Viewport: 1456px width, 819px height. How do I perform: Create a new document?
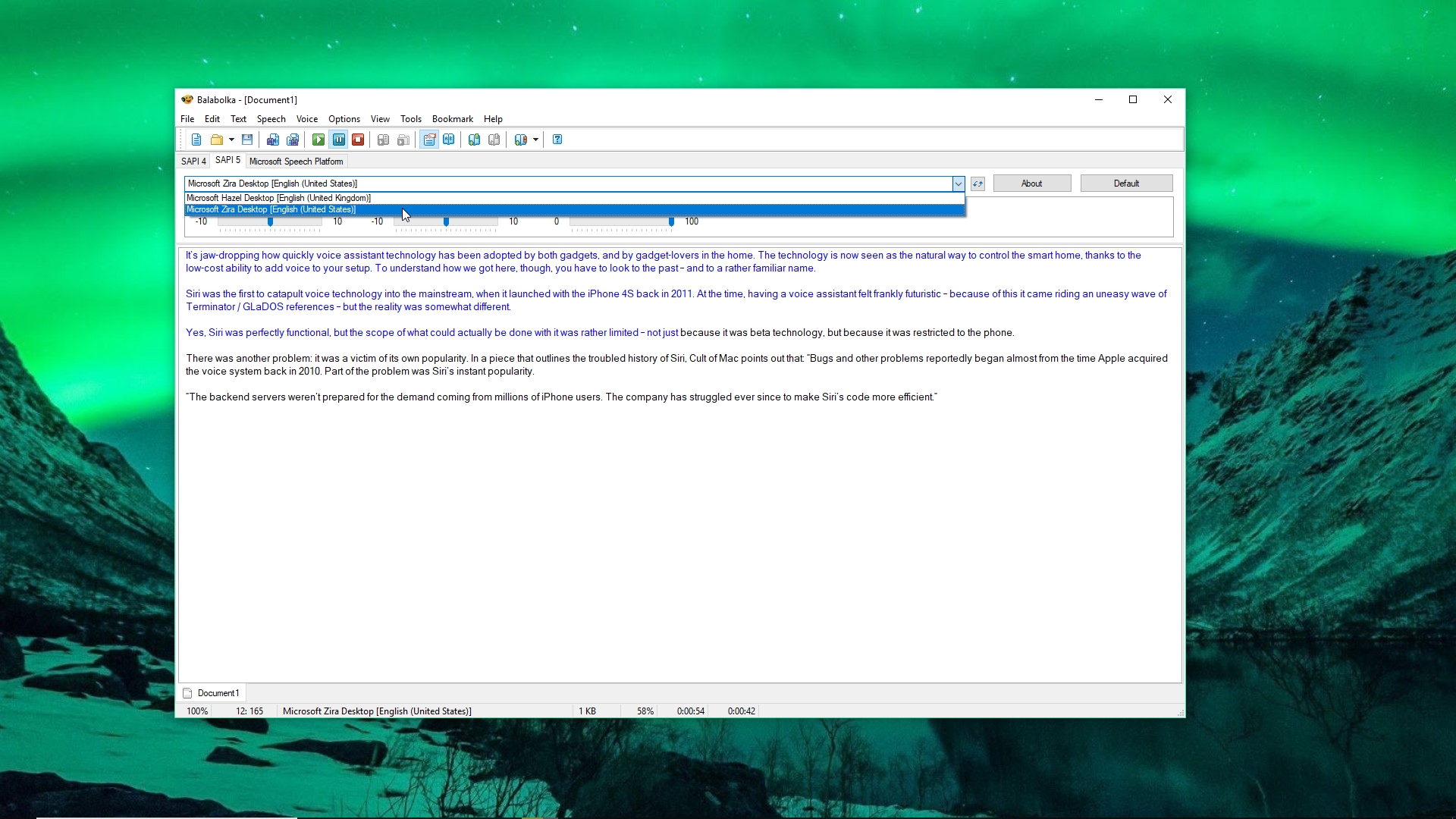[x=196, y=140]
